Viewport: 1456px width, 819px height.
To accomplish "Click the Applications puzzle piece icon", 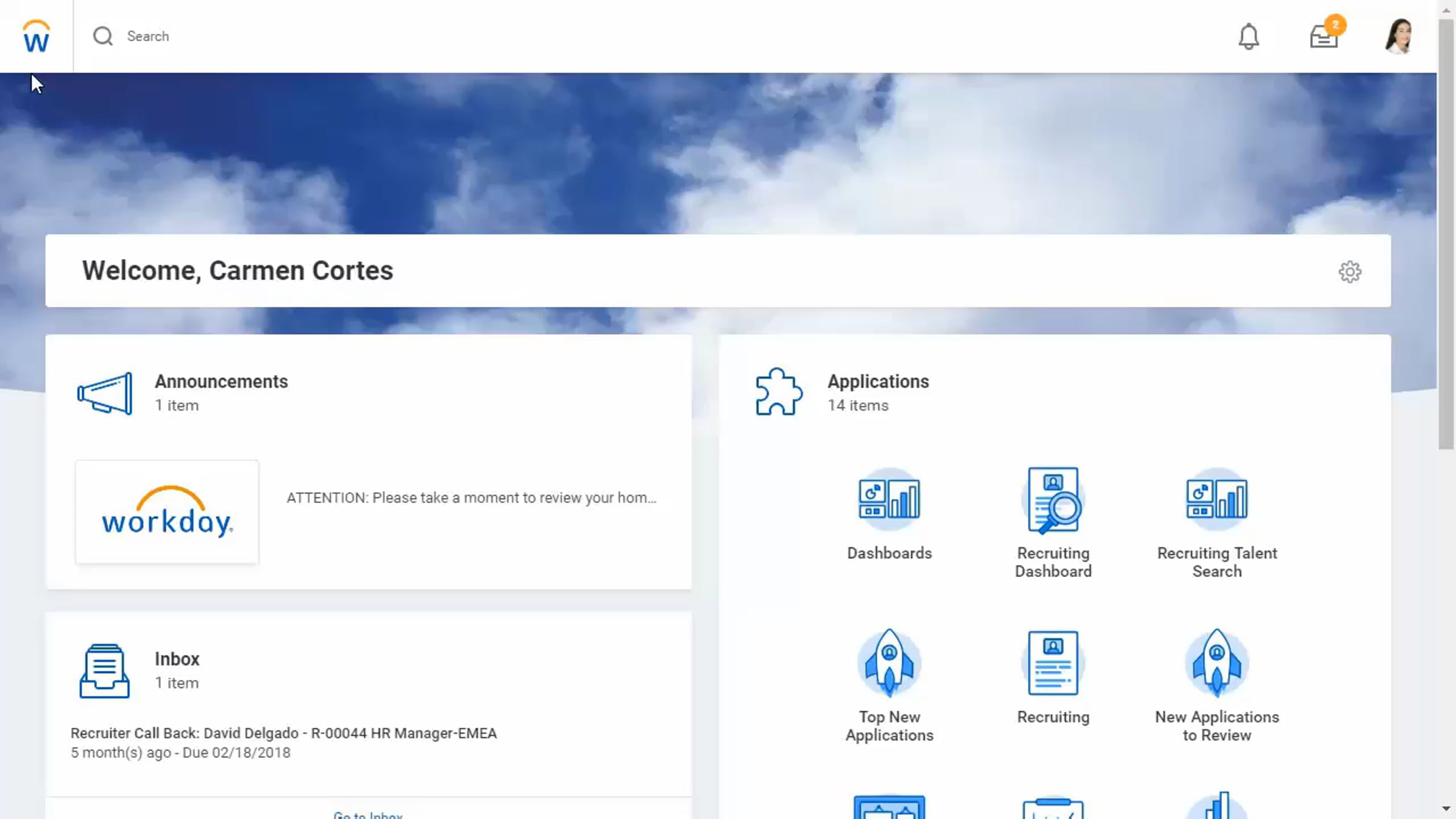I will pos(778,392).
